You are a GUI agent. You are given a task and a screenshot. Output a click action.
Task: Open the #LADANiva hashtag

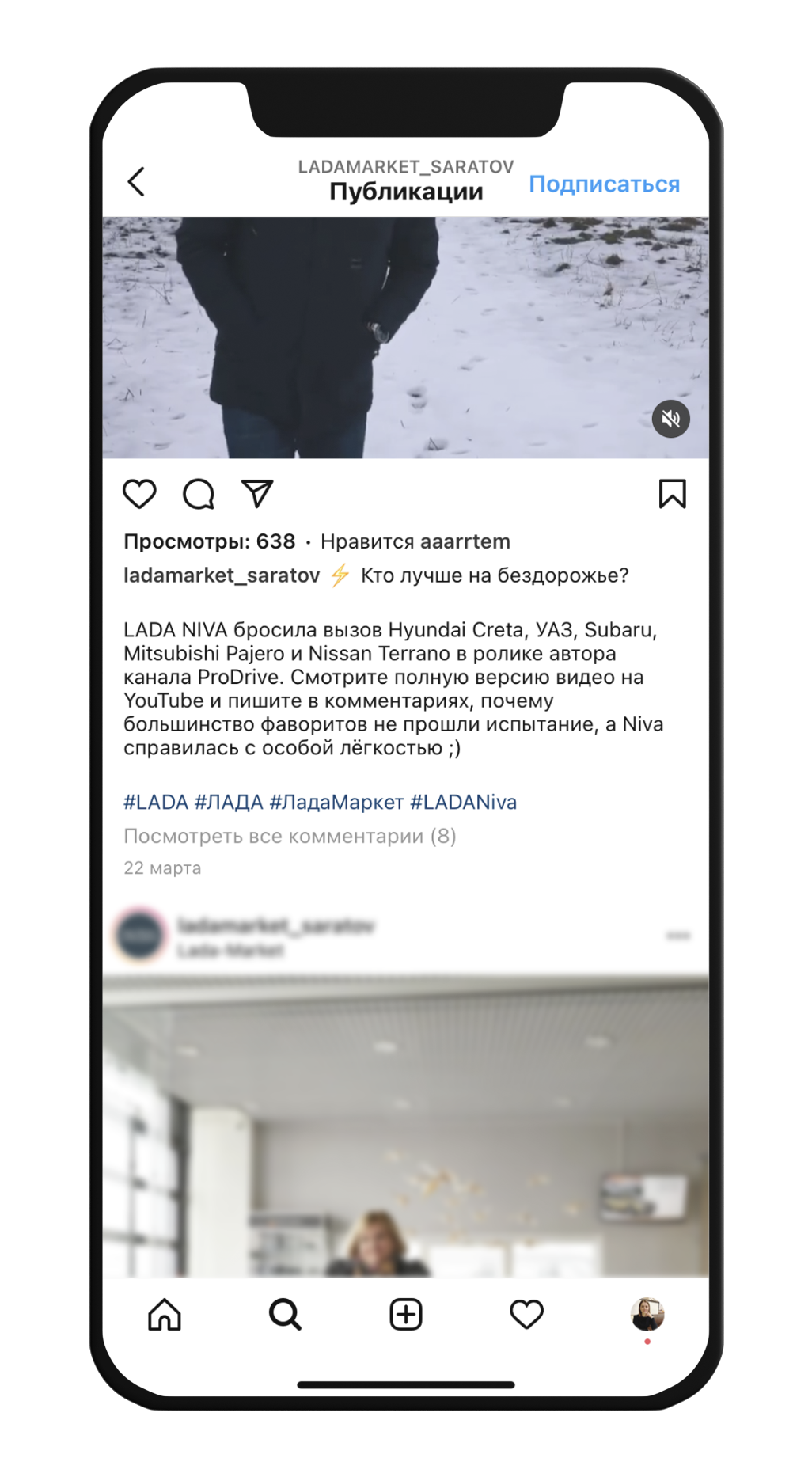[x=463, y=802]
